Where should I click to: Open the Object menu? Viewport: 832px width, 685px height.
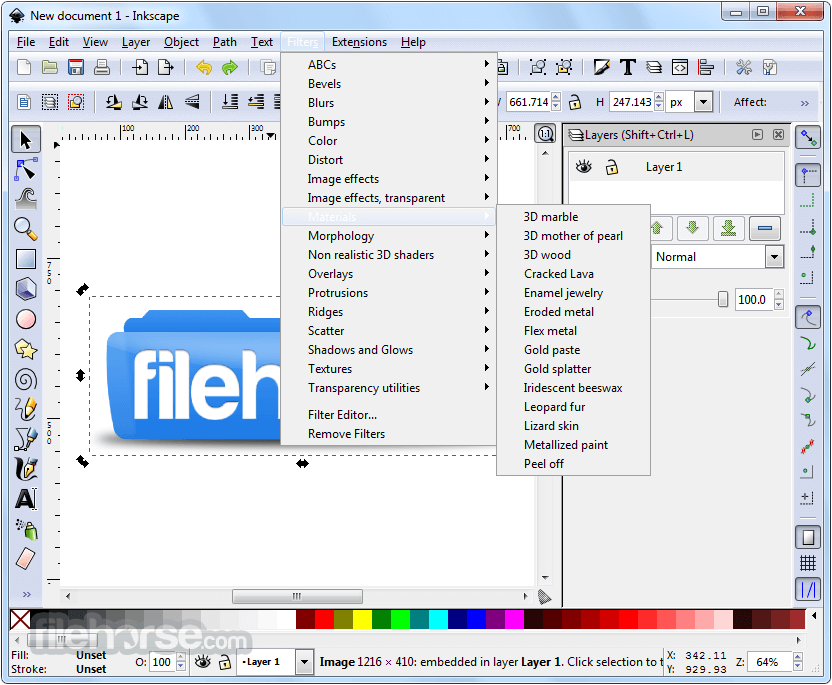(x=181, y=42)
